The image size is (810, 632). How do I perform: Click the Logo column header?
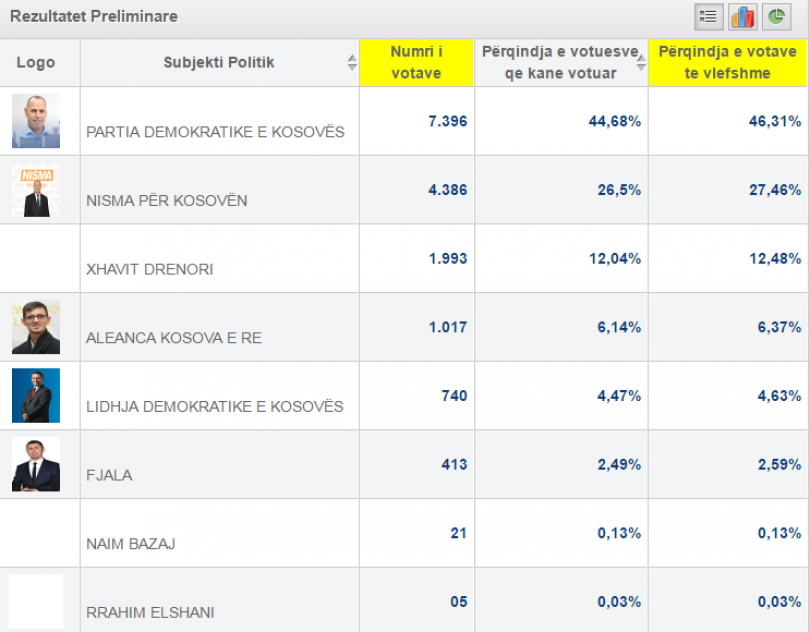36,63
